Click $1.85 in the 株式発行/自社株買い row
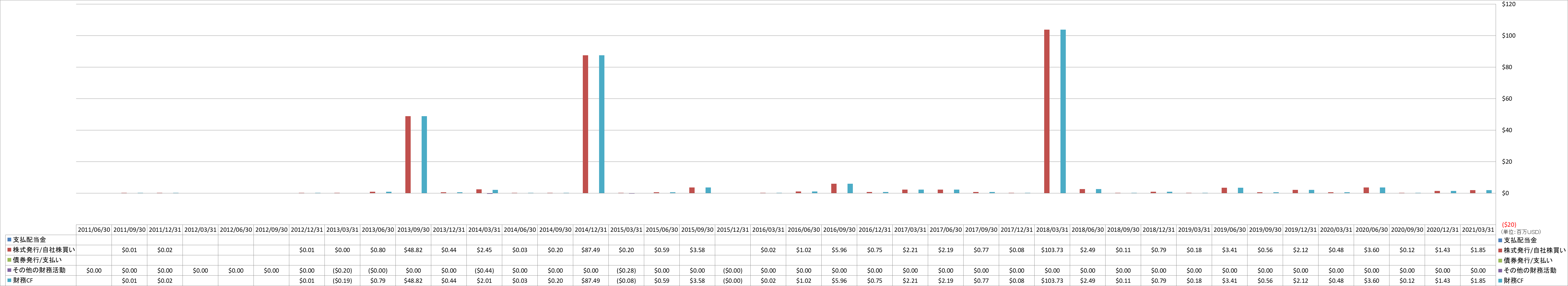Viewport: 1568px width, 286px height. click(x=1478, y=250)
